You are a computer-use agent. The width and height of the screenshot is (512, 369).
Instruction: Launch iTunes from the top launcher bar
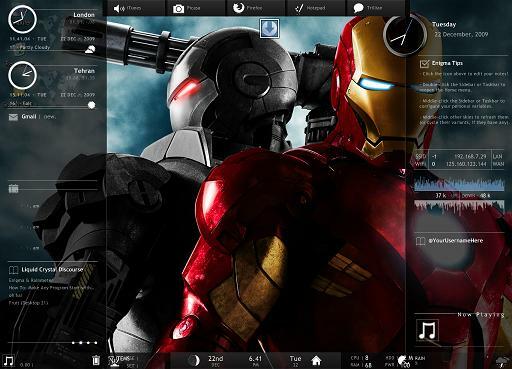128,8
